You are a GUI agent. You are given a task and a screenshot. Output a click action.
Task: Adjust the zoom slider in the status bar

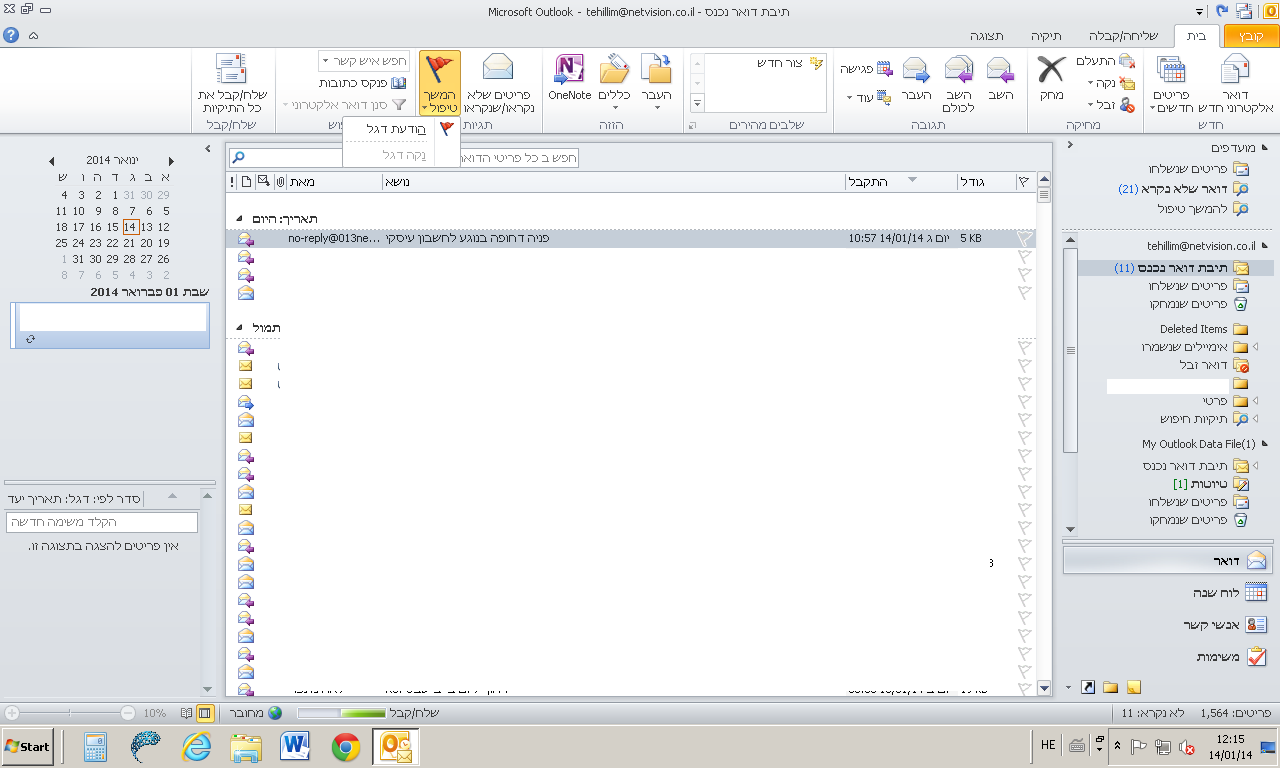tap(69, 713)
